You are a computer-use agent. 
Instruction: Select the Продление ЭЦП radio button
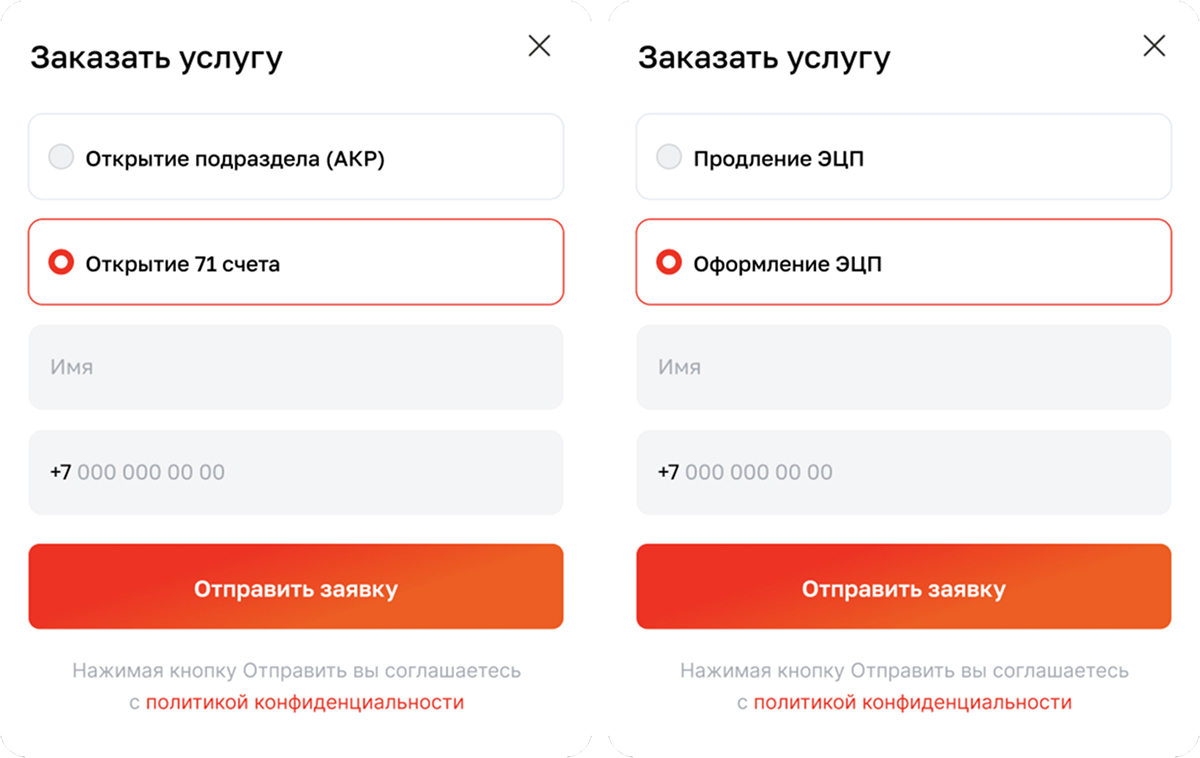coord(669,158)
